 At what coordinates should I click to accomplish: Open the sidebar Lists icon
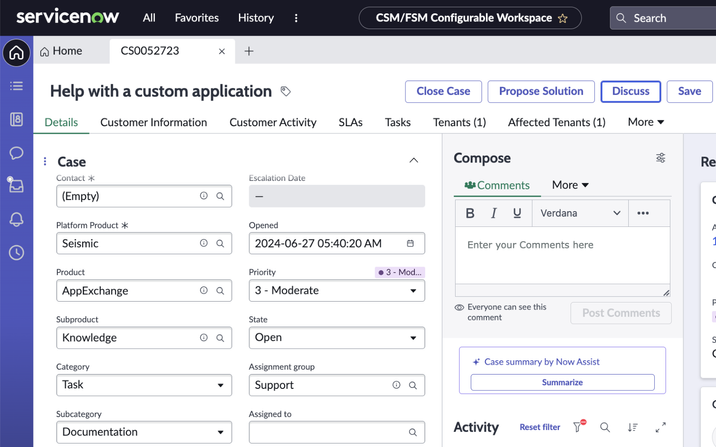tap(16, 86)
